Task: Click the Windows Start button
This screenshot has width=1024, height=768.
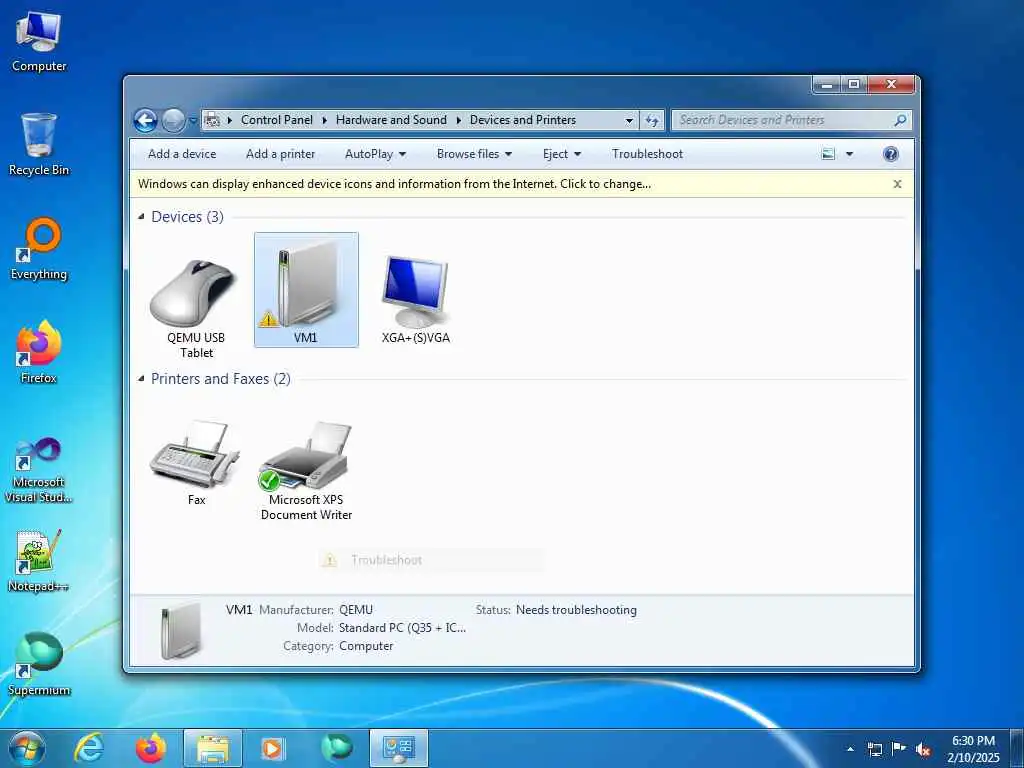Action: (26, 748)
